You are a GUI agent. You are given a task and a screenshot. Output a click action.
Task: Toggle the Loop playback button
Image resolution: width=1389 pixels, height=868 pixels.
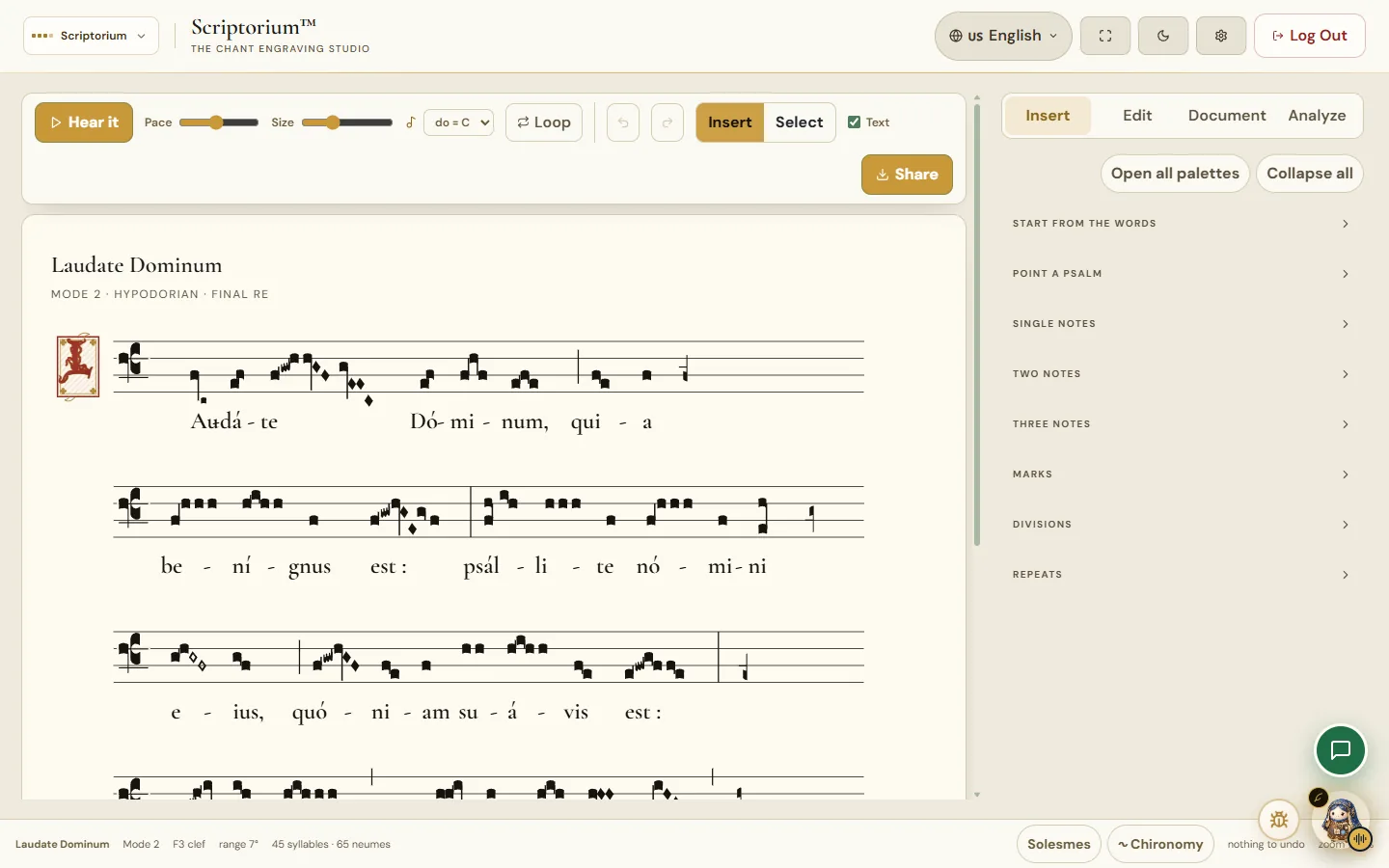point(544,122)
